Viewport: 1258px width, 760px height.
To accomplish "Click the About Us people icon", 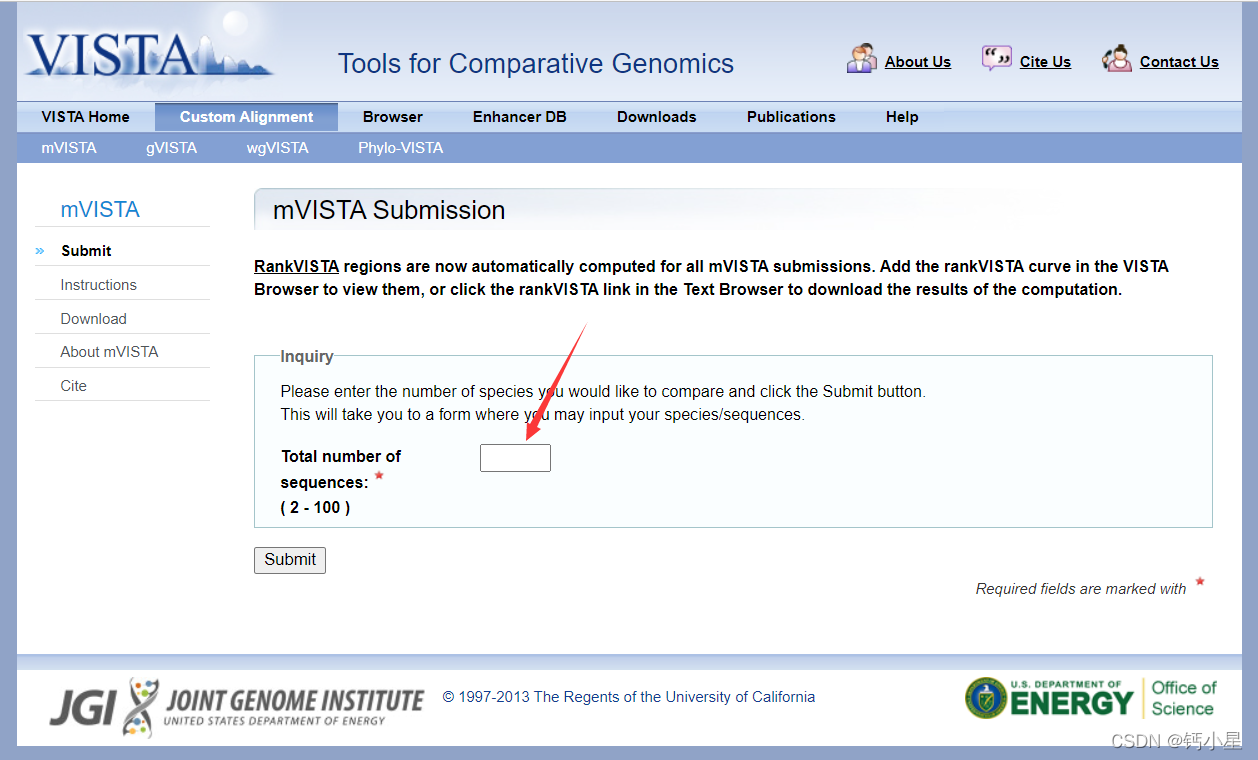I will point(861,59).
